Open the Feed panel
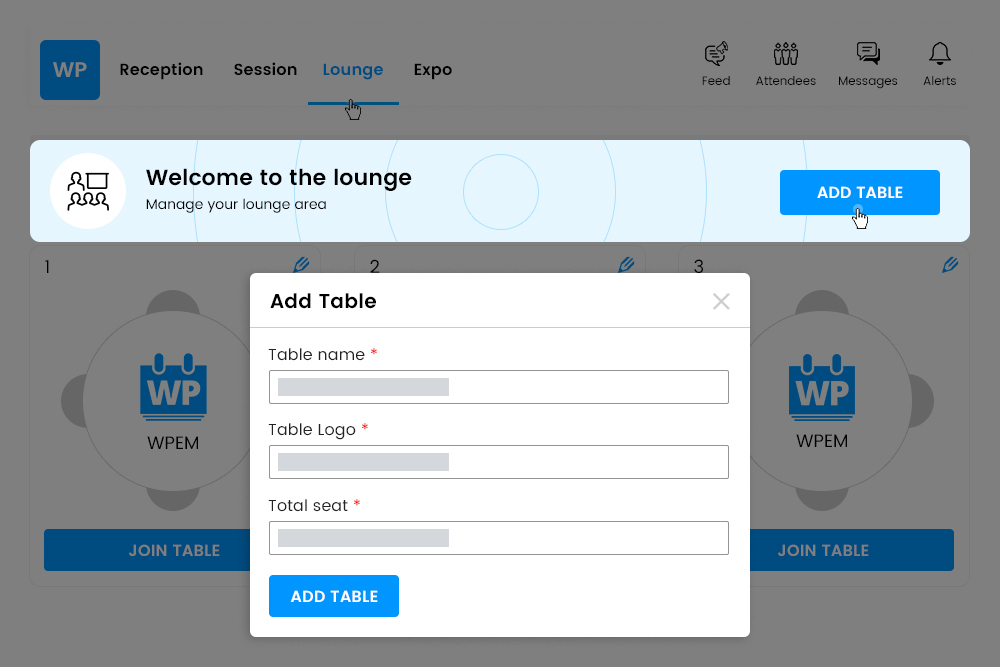The image size is (1000, 667). 716,62
